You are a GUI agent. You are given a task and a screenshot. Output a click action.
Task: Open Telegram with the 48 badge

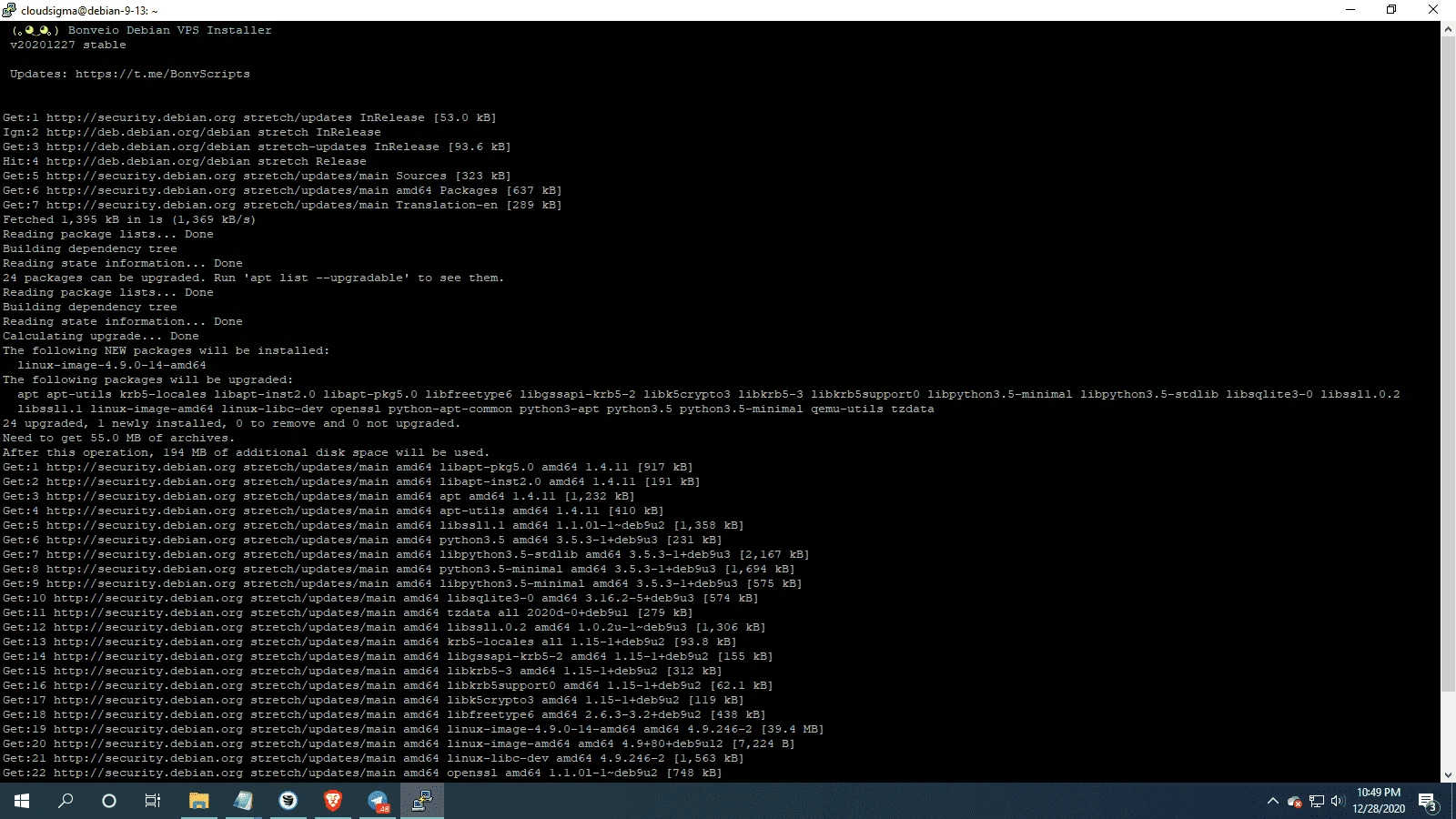pyautogui.click(x=378, y=801)
